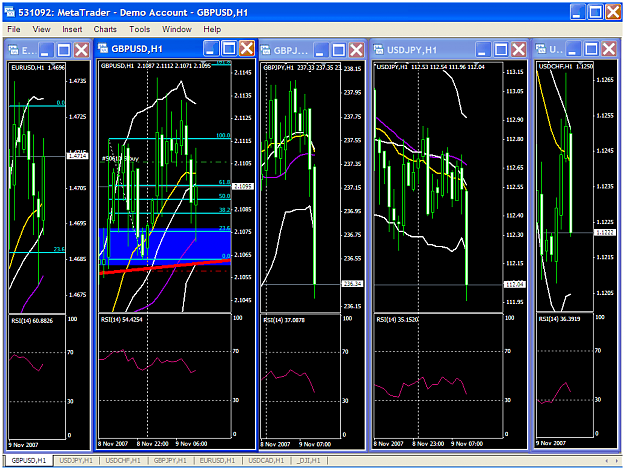Click the RSI(14) 54.4254 label
Screen dimensions: 625x470
pyautogui.click(x=121, y=319)
